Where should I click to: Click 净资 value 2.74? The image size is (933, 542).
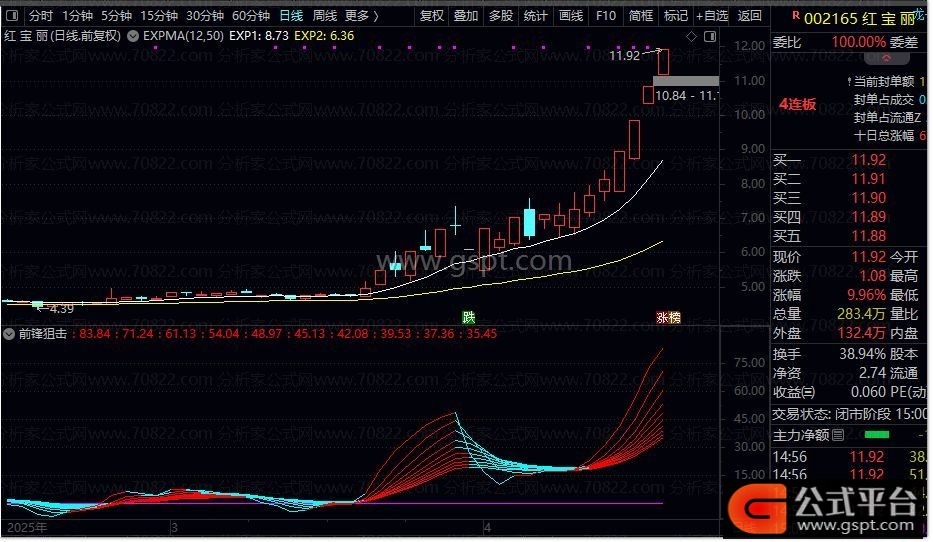pos(872,374)
